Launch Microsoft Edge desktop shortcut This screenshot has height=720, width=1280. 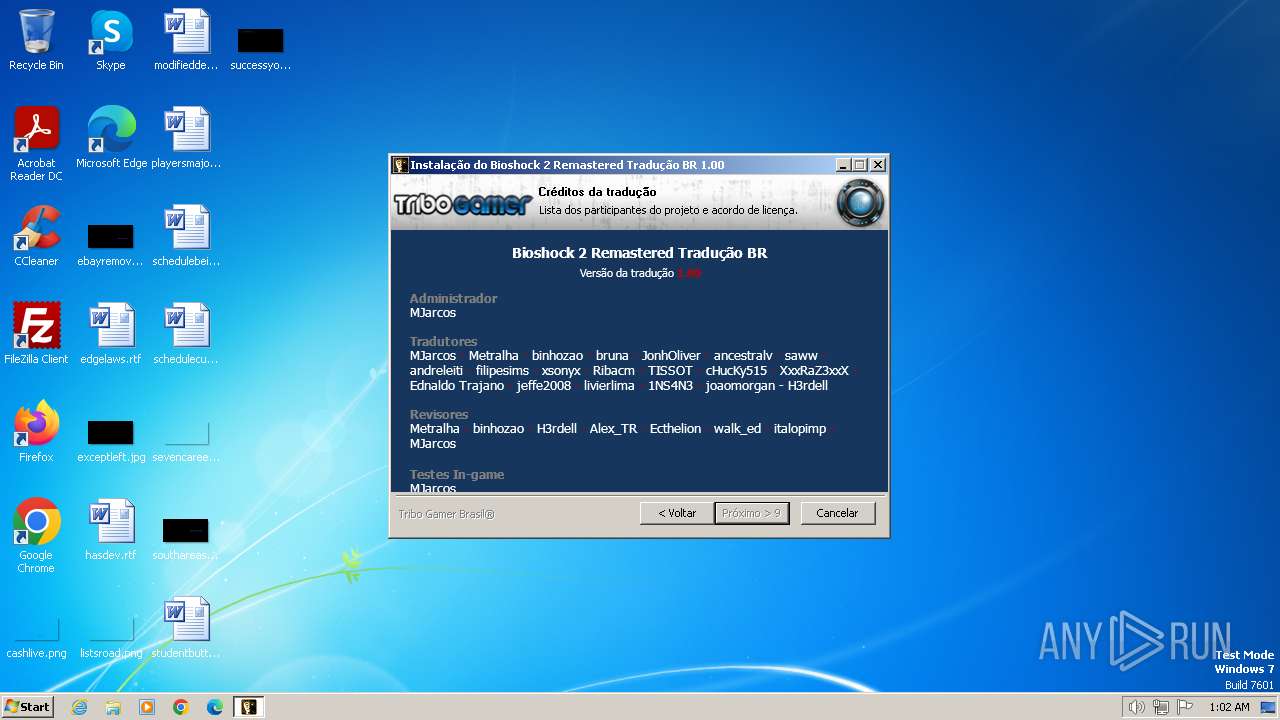pyautogui.click(x=111, y=138)
